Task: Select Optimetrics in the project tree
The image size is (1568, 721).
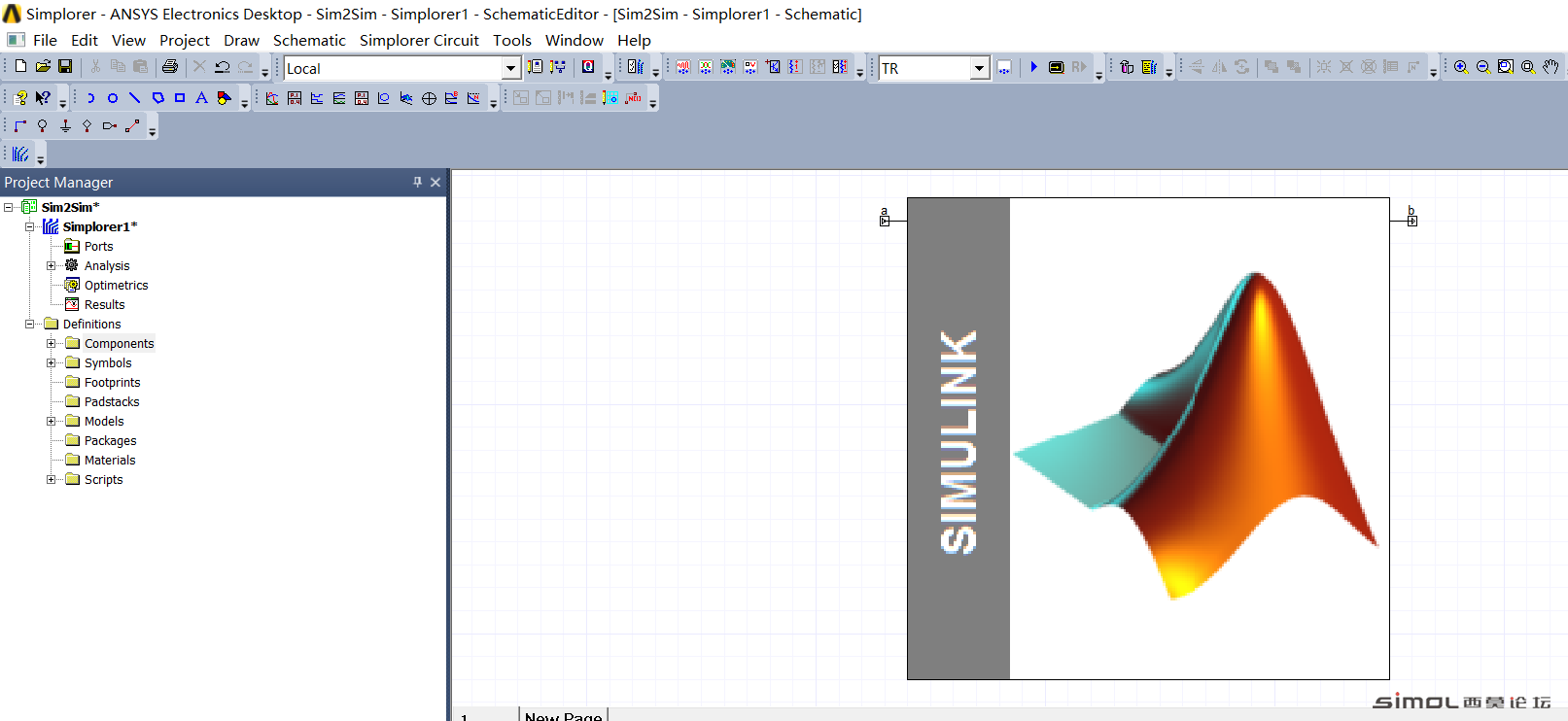Action: (116, 285)
